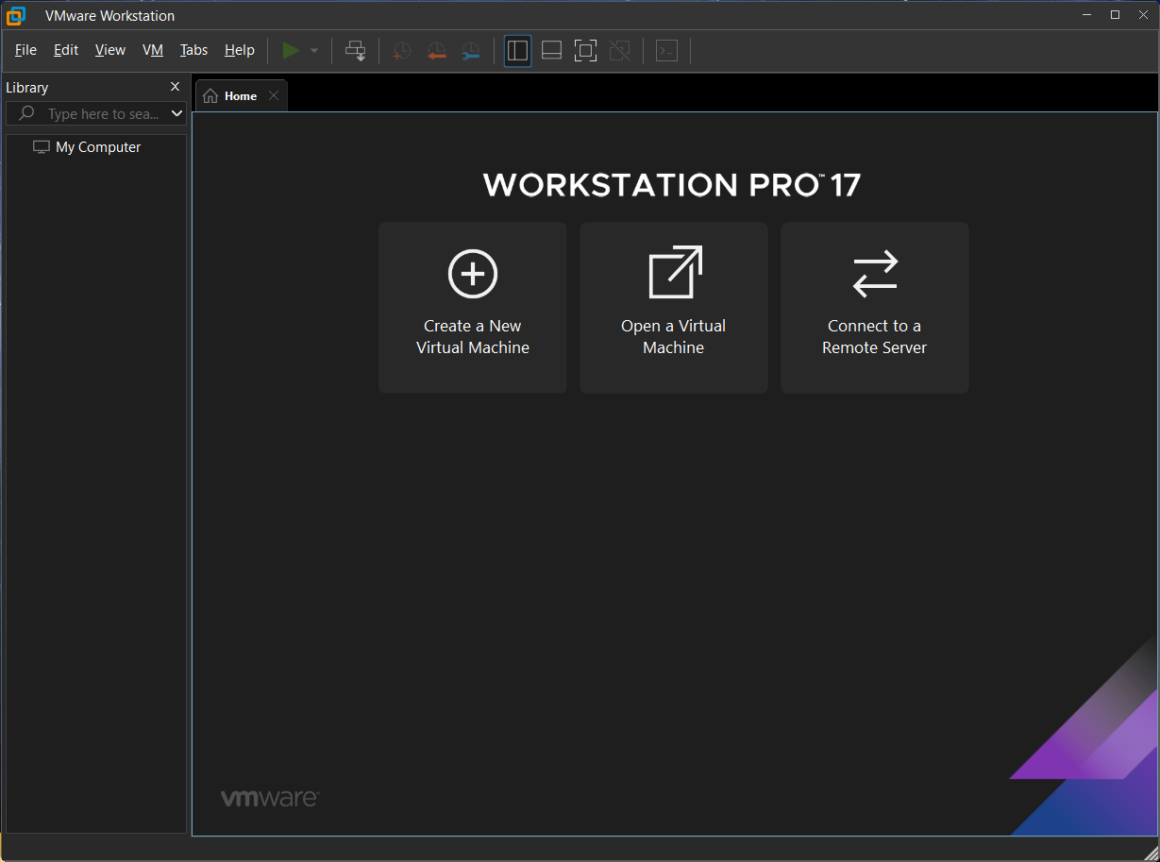Click Connect to a Remote Server
Image resolution: width=1160 pixels, height=862 pixels.
point(874,307)
